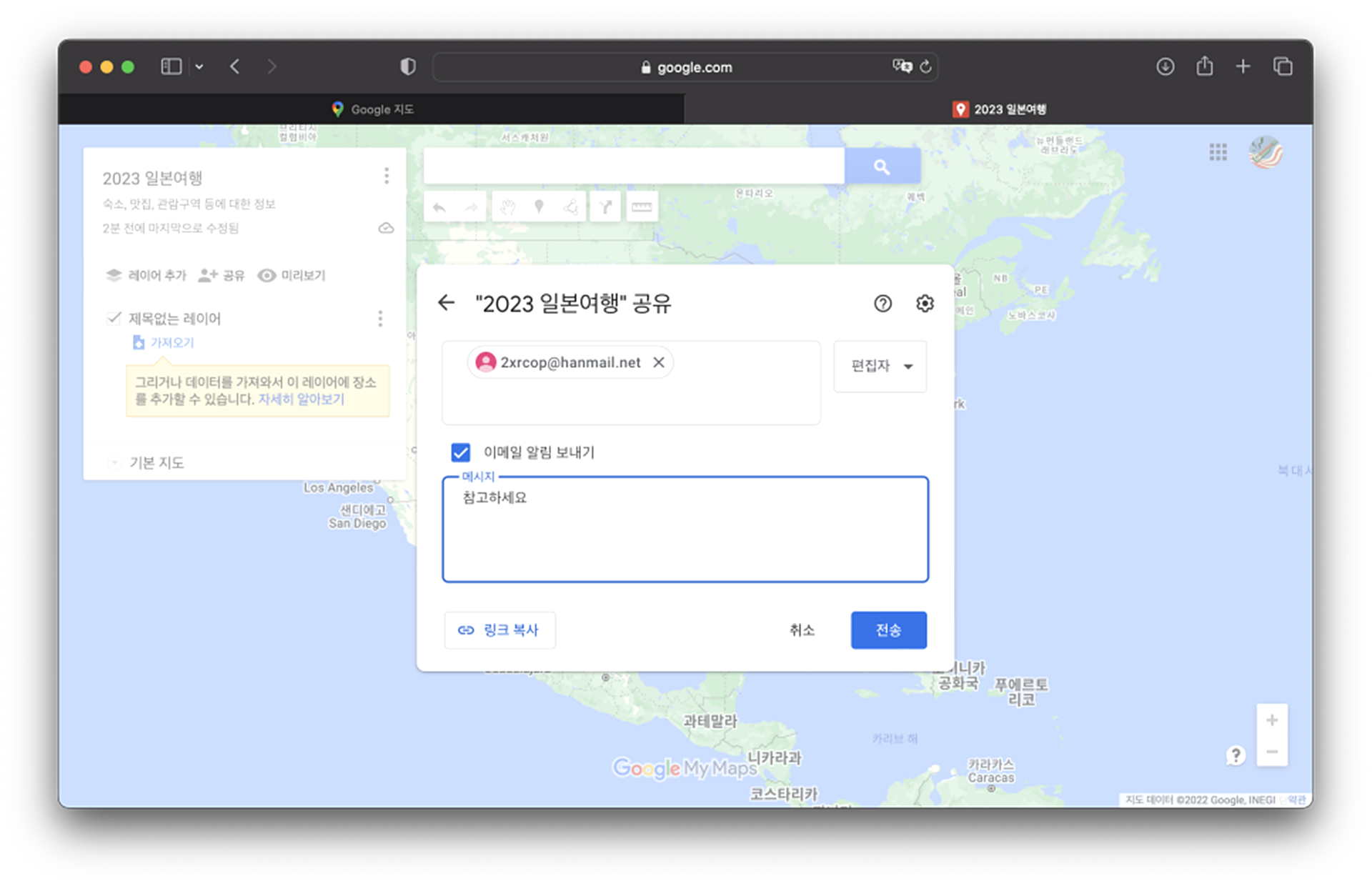
Task: Go back with share dialog arrow
Action: [446, 303]
